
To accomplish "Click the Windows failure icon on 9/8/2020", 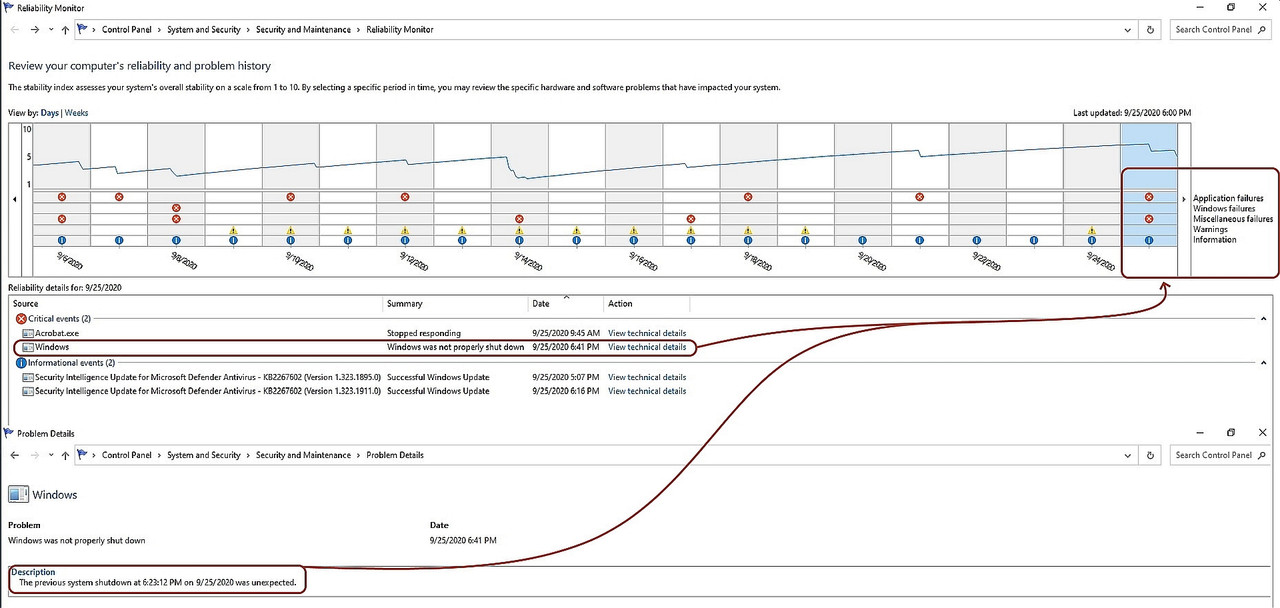I will [x=176, y=208].
